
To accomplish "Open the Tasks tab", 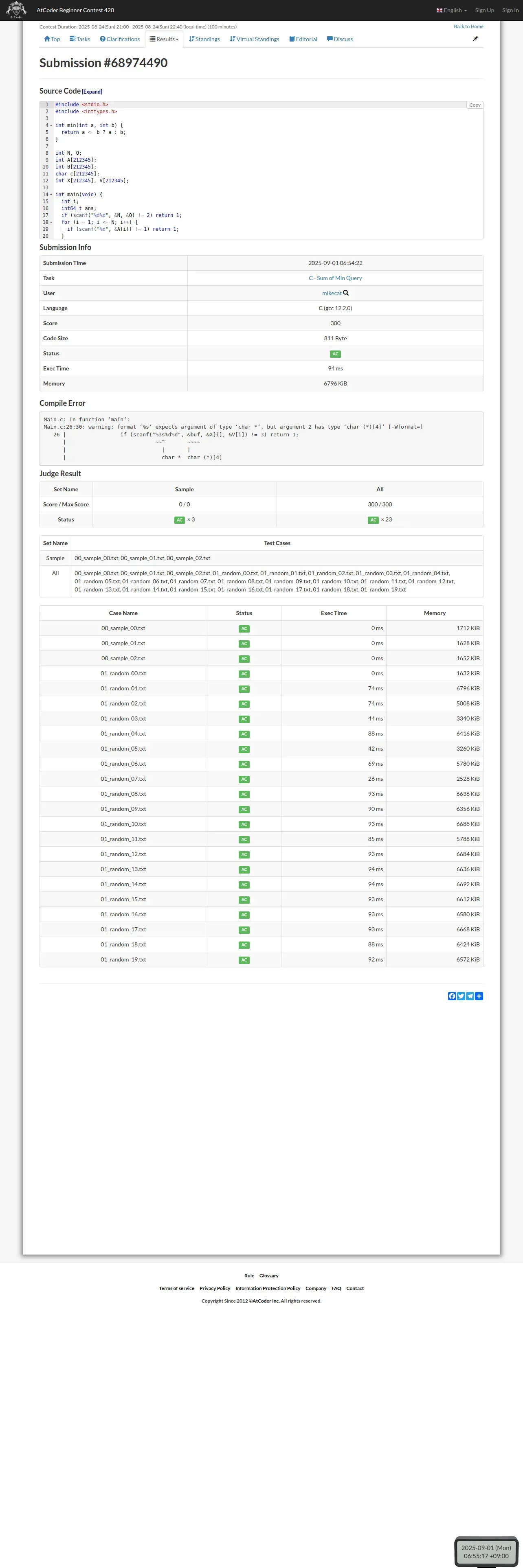I will [x=80, y=39].
